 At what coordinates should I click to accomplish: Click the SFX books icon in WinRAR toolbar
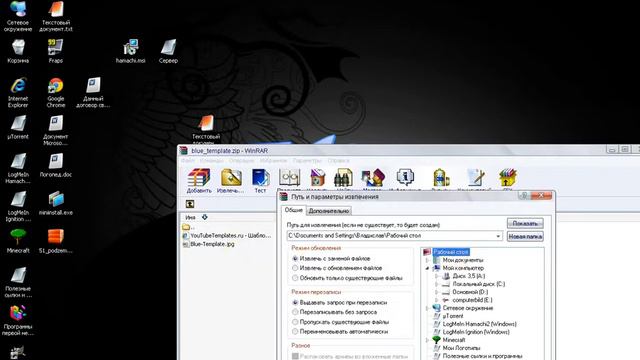tap(508, 179)
